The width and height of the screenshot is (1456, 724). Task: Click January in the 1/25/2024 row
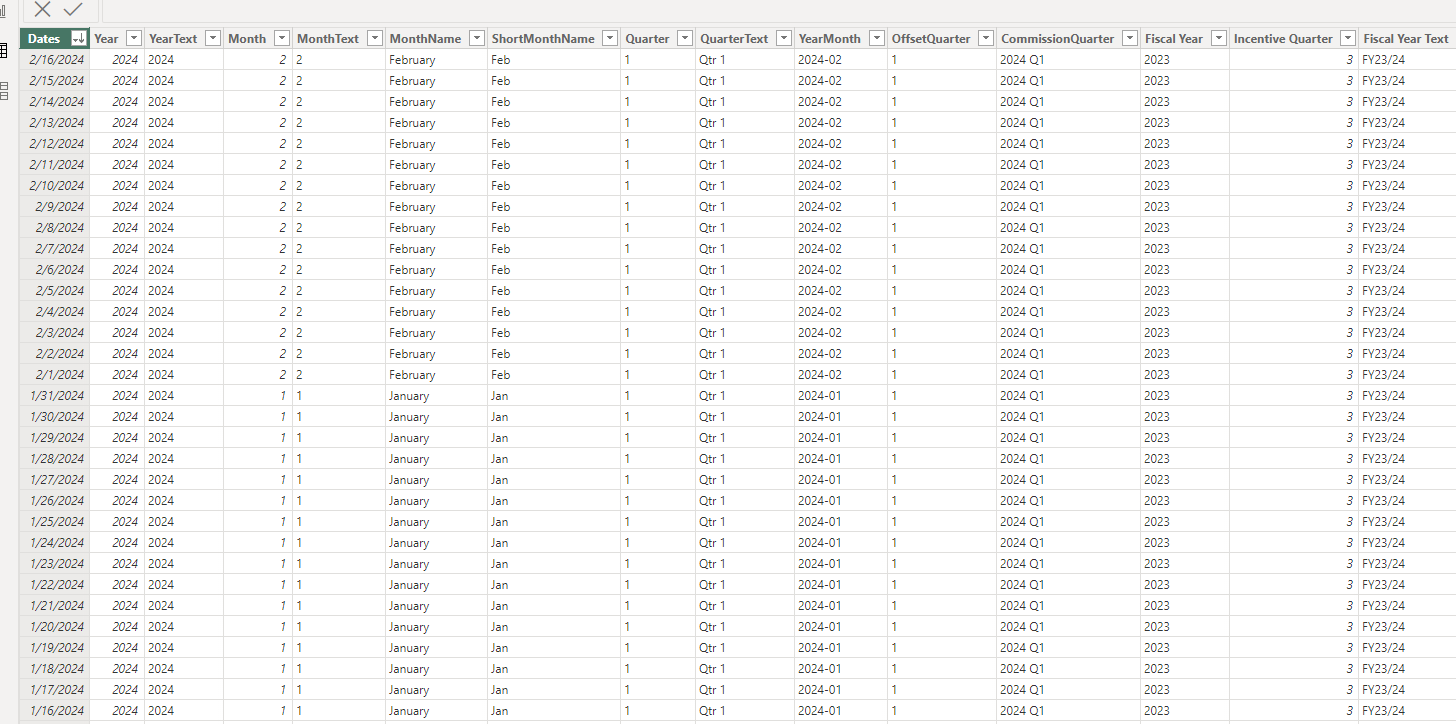click(x=409, y=522)
